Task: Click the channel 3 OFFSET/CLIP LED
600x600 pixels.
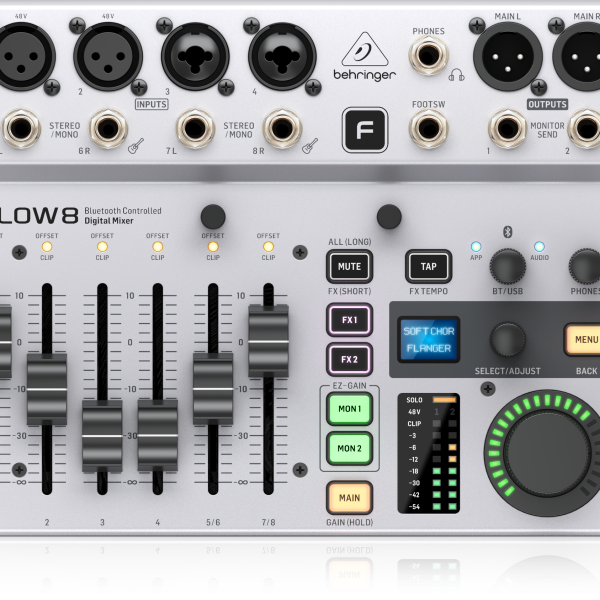Action: [x=102, y=246]
